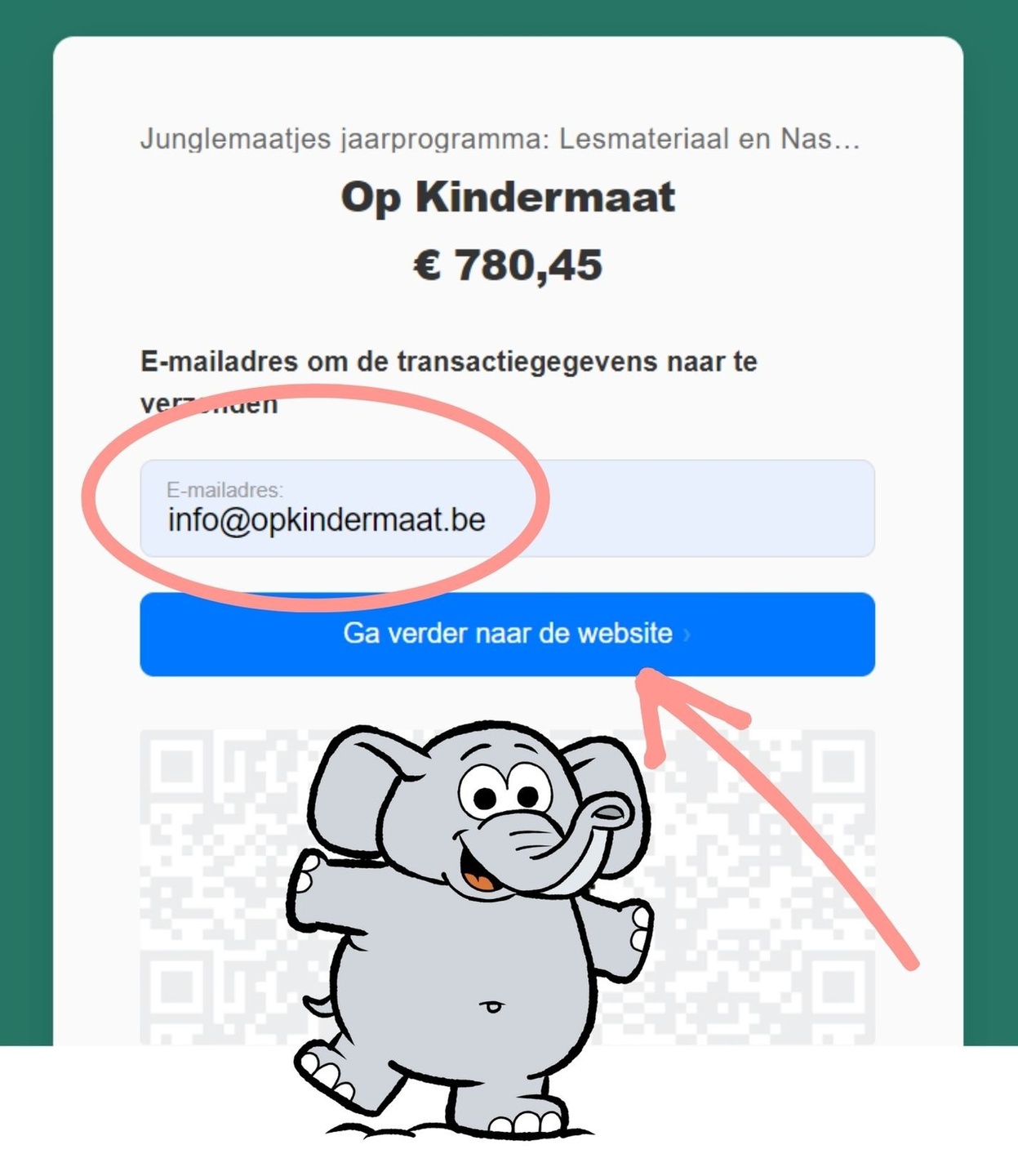Focus the E-mailadres input field
Image resolution: width=1018 pixels, height=1176 pixels.
(x=507, y=508)
